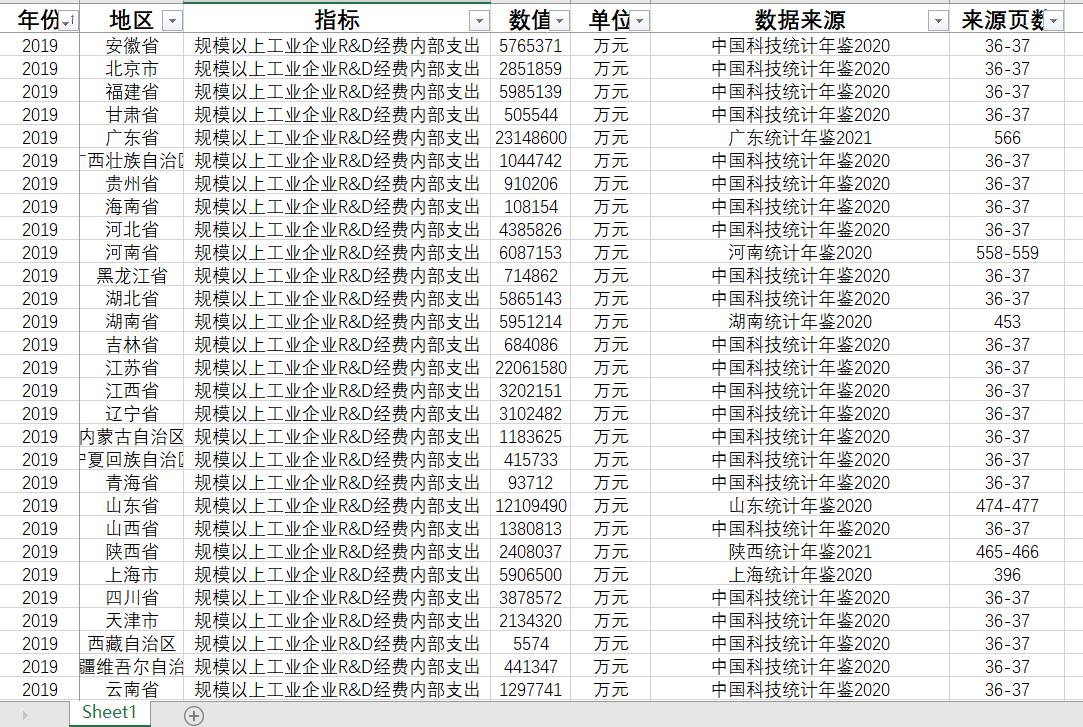Viewport: 1083px width, 727px height.
Task: Select the cell with region 河南省
Action: pos(132,253)
